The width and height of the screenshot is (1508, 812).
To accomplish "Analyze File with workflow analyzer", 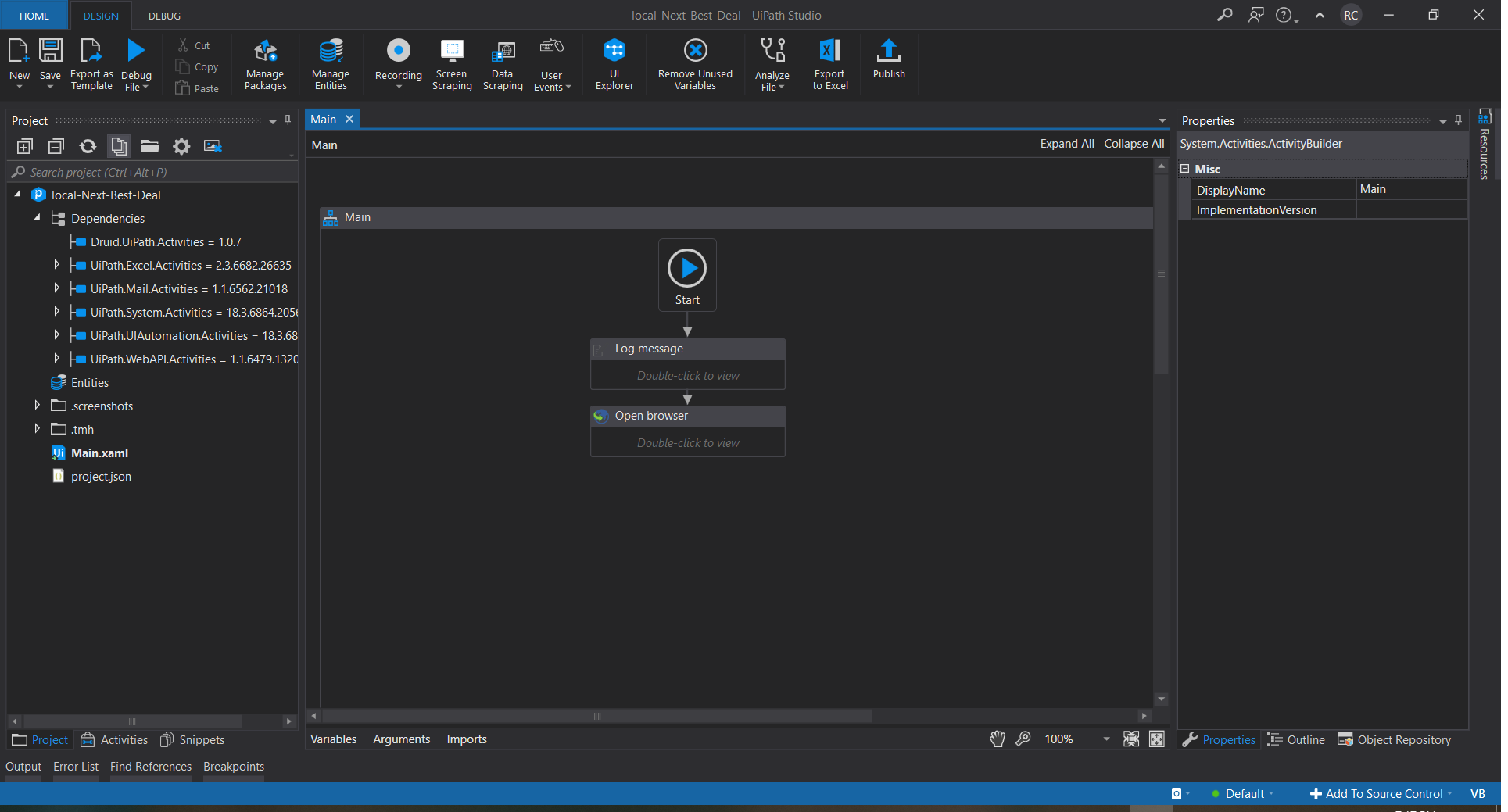I will pyautogui.click(x=772, y=64).
